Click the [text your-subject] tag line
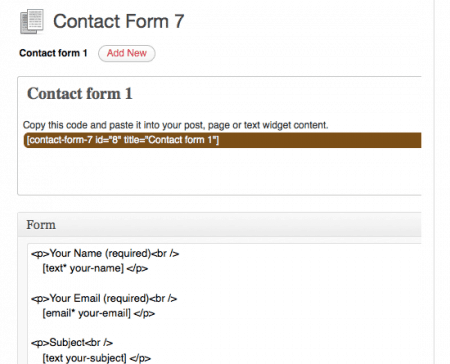The image size is (450, 364). (x=97, y=358)
